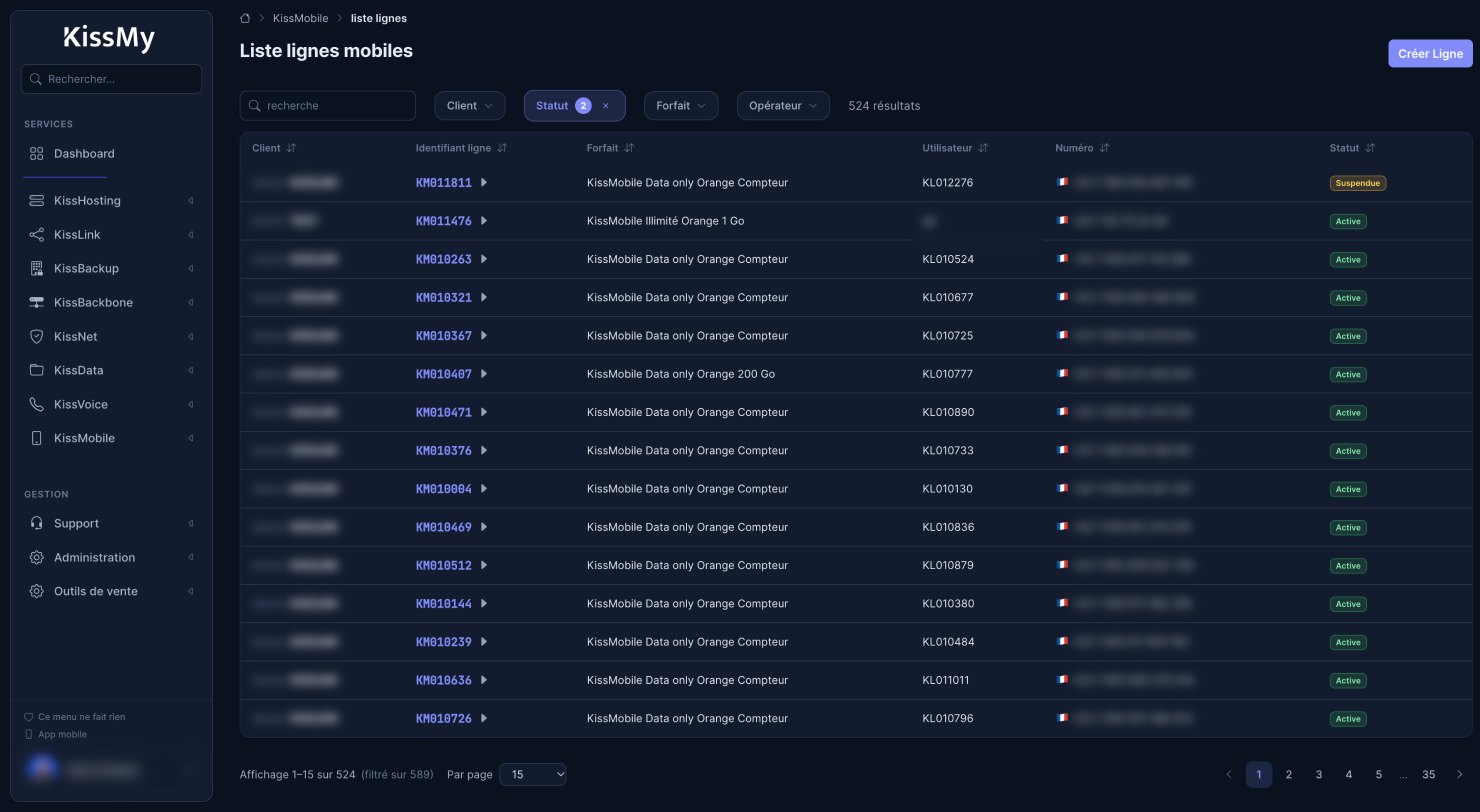Go to the next page arrow
Viewport: 1480px width, 812px height.
point(1459,775)
